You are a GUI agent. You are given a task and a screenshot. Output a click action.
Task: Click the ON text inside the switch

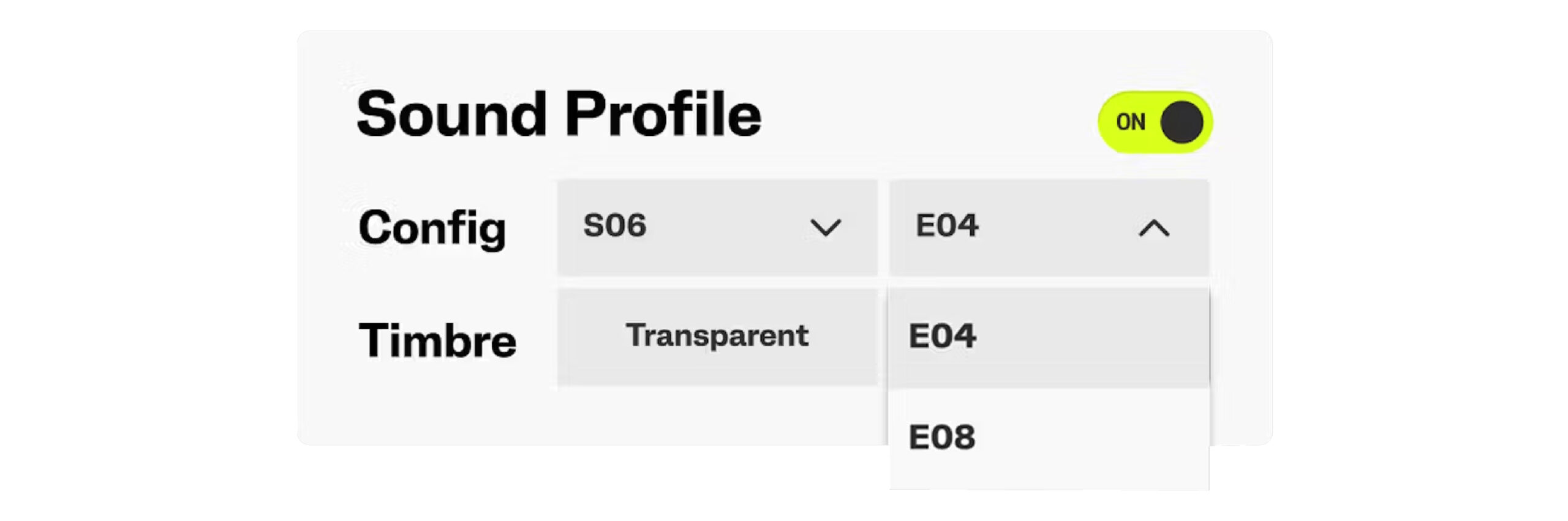[1130, 122]
